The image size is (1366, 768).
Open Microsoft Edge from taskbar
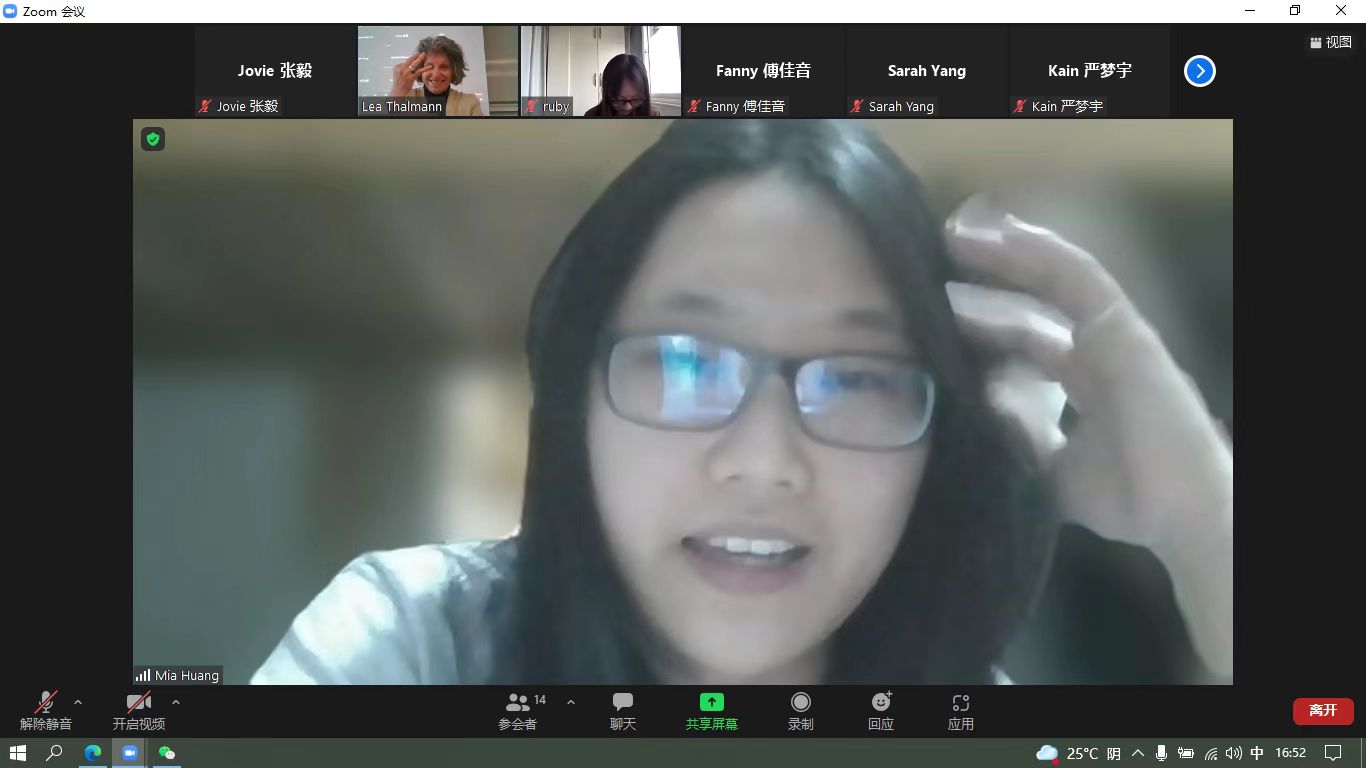[93, 753]
